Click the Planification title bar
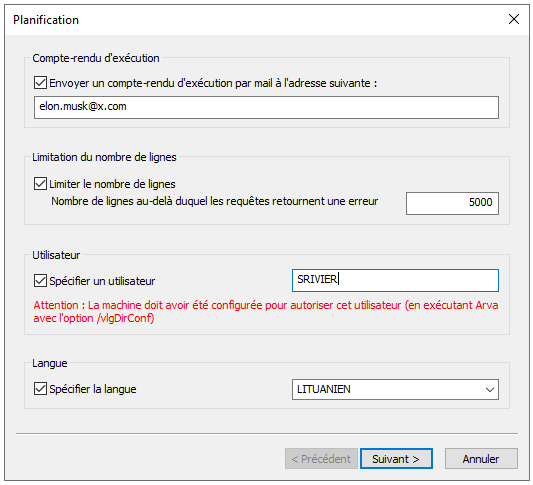This screenshot has width=533, height=485. click(x=255, y=20)
